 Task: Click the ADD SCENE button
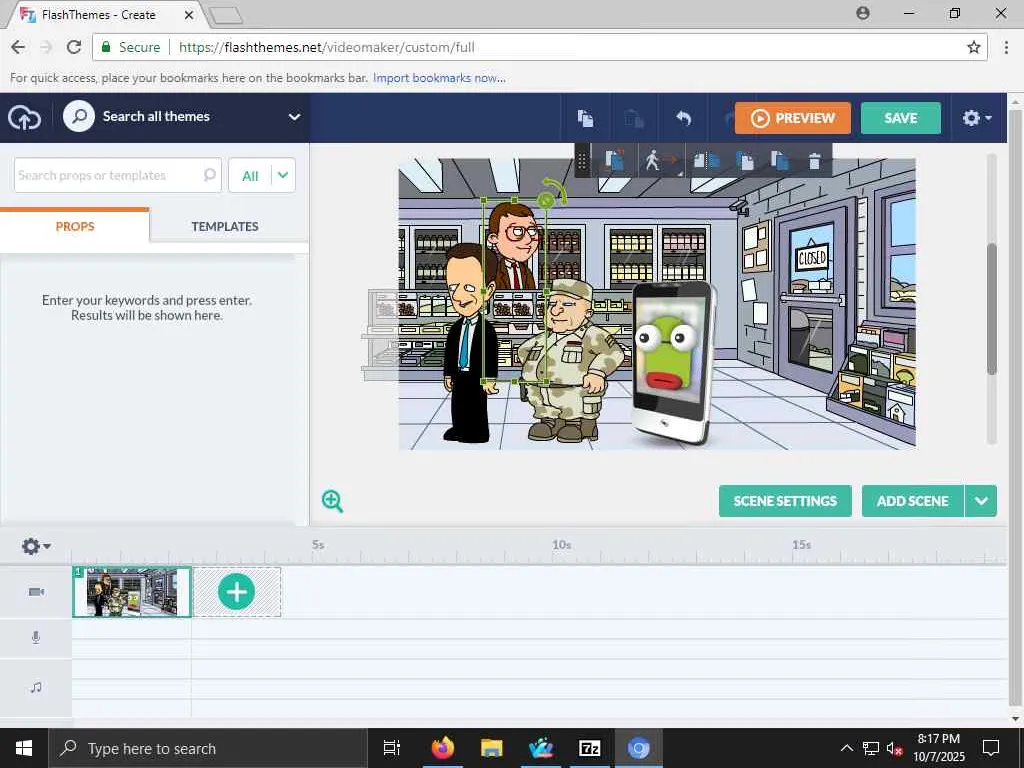click(912, 501)
